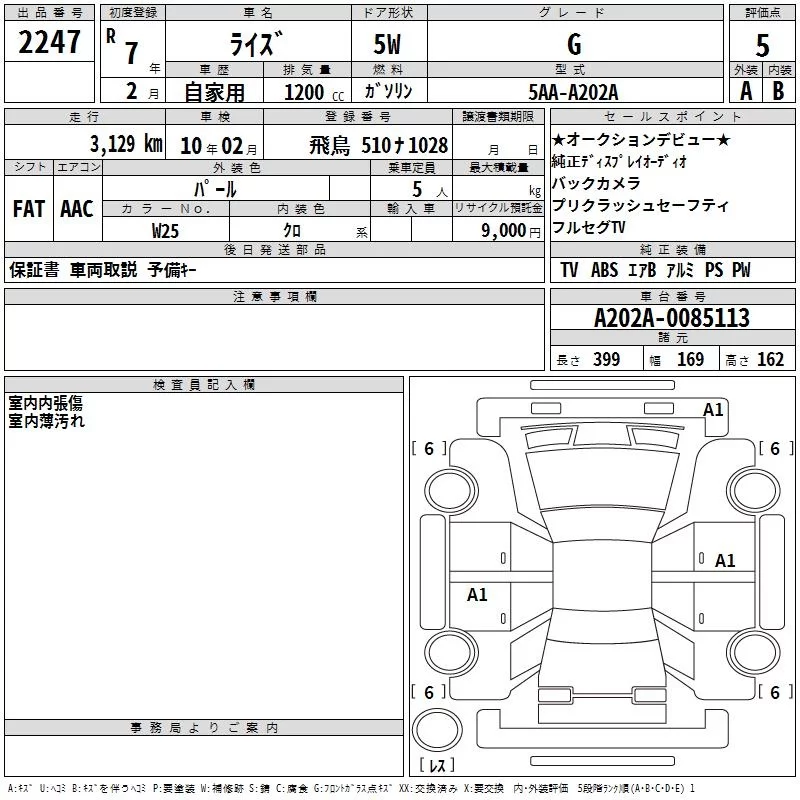Select the interior color クロ
The height and width of the screenshot is (800, 800).
point(292,230)
